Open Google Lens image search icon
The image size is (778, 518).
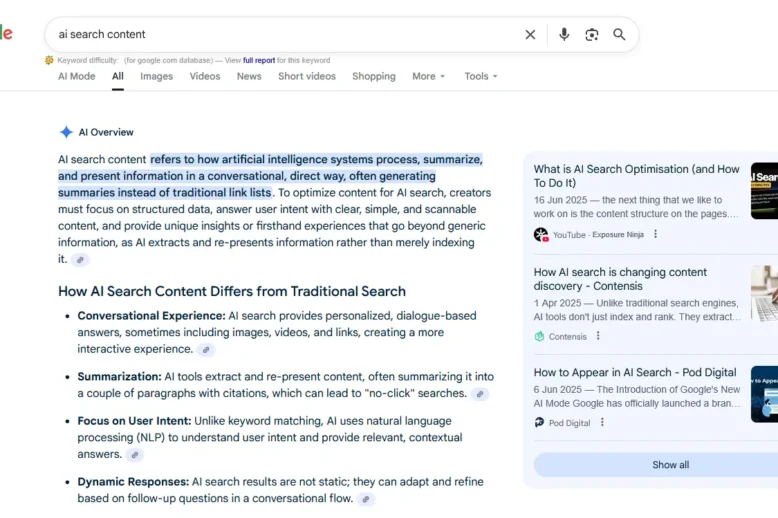point(592,34)
